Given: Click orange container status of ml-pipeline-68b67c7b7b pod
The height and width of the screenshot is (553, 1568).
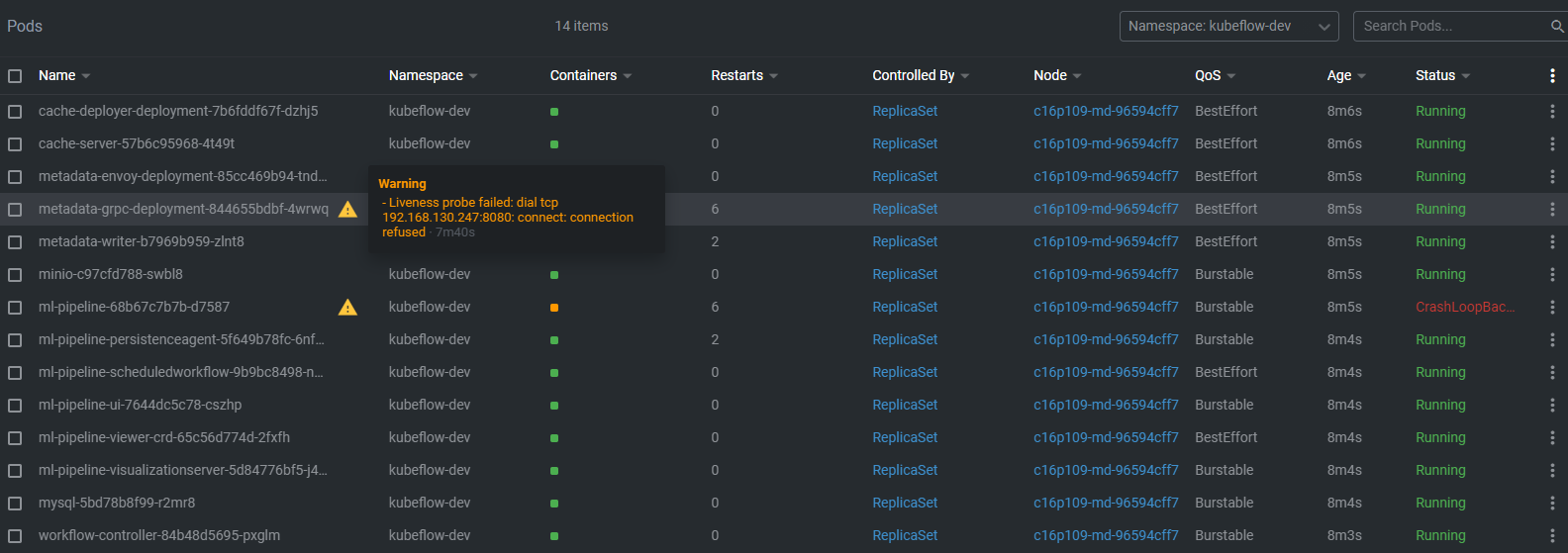Looking at the screenshot, I should click(x=554, y=308).
